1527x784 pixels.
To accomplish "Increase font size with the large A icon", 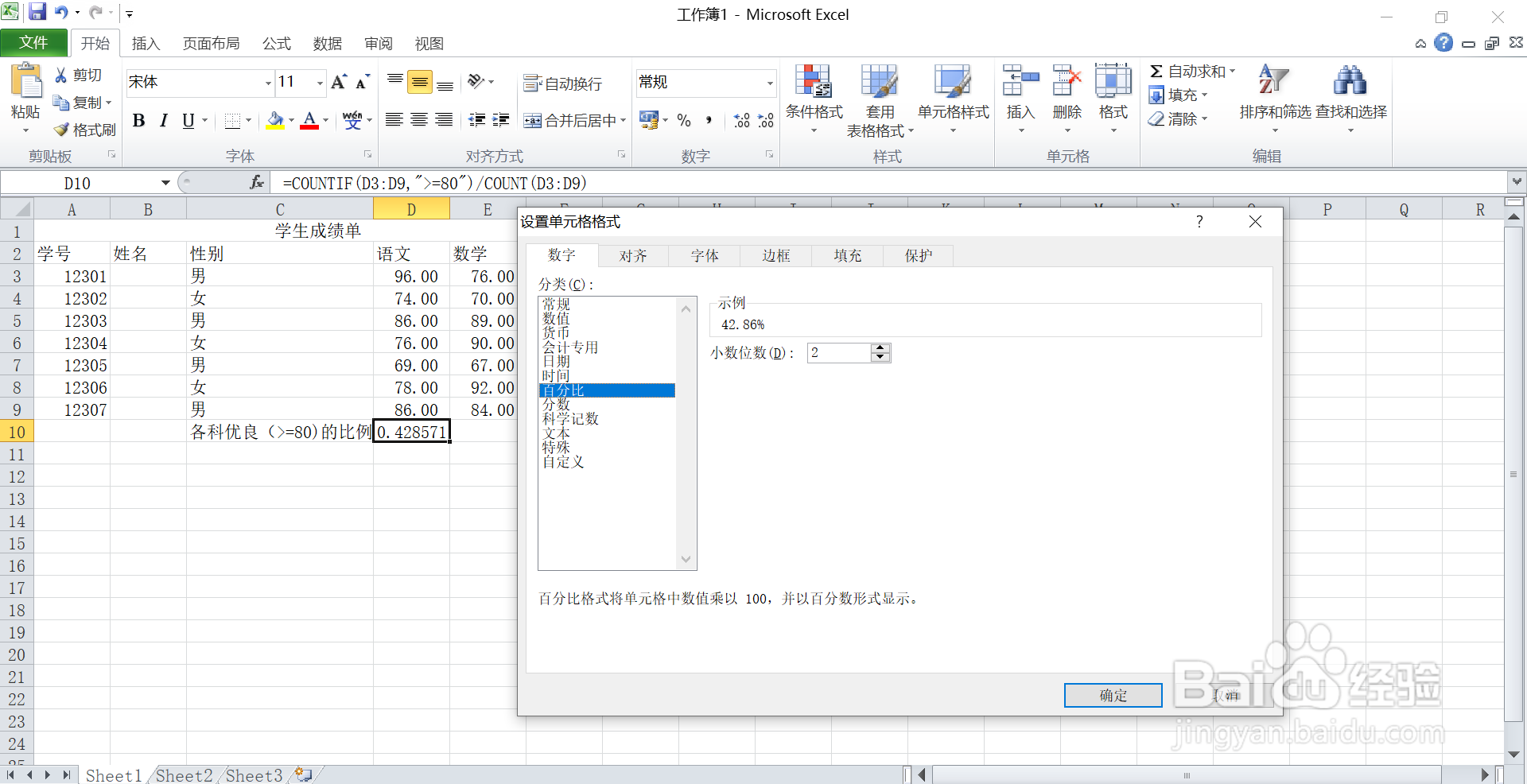I will click(339, 82).
